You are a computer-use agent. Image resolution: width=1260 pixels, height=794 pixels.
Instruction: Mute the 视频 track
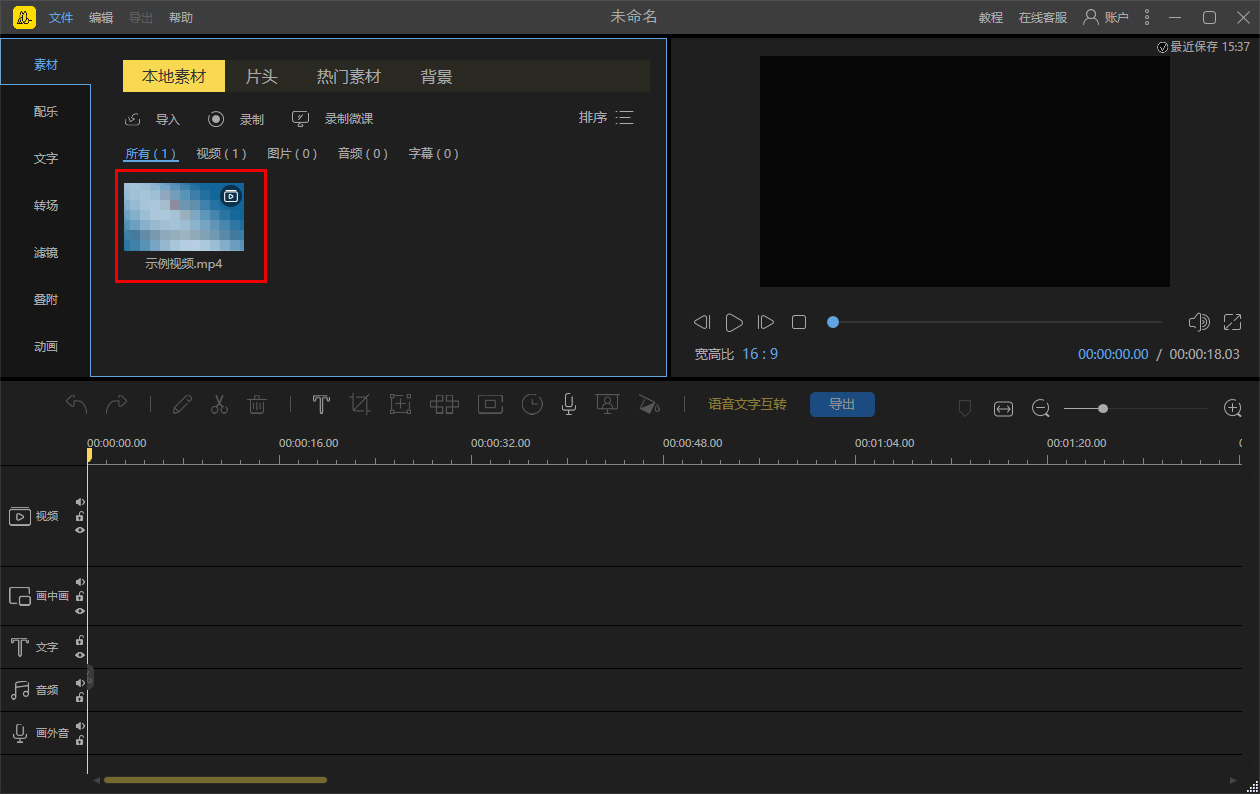80,502
